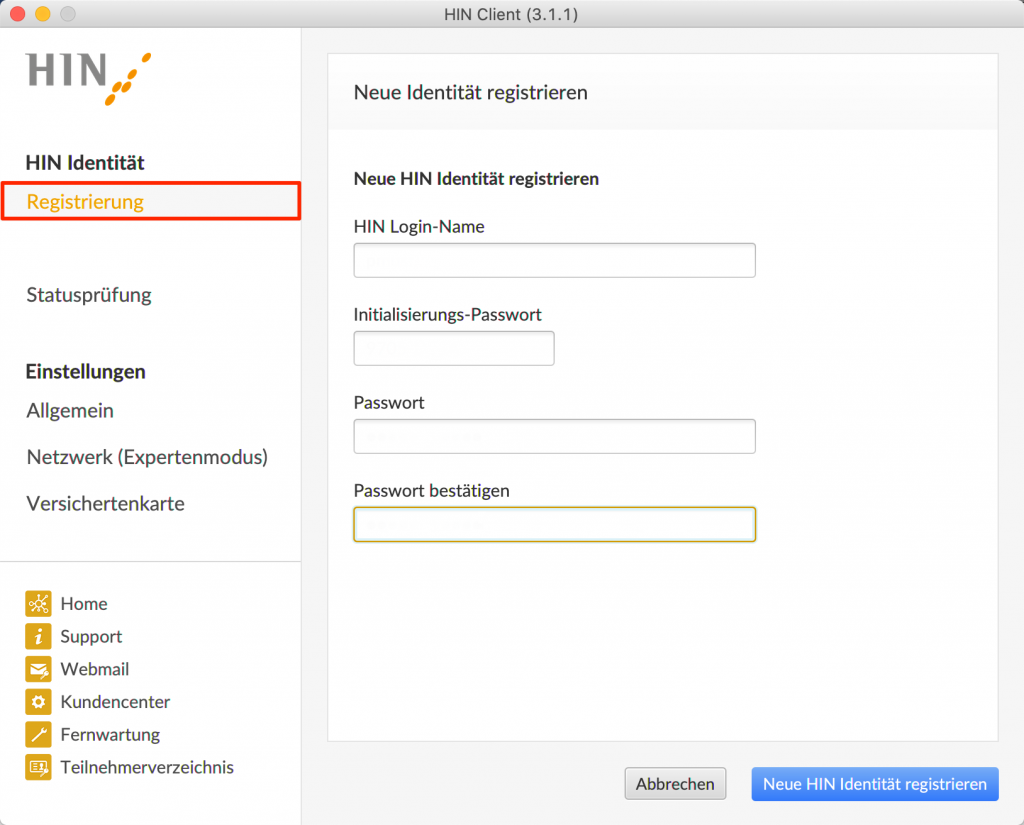Viewport: 1024px width, 825px height.
Task: Click the Initialisierungs-Passwort input field
Action: pos(454,348)
